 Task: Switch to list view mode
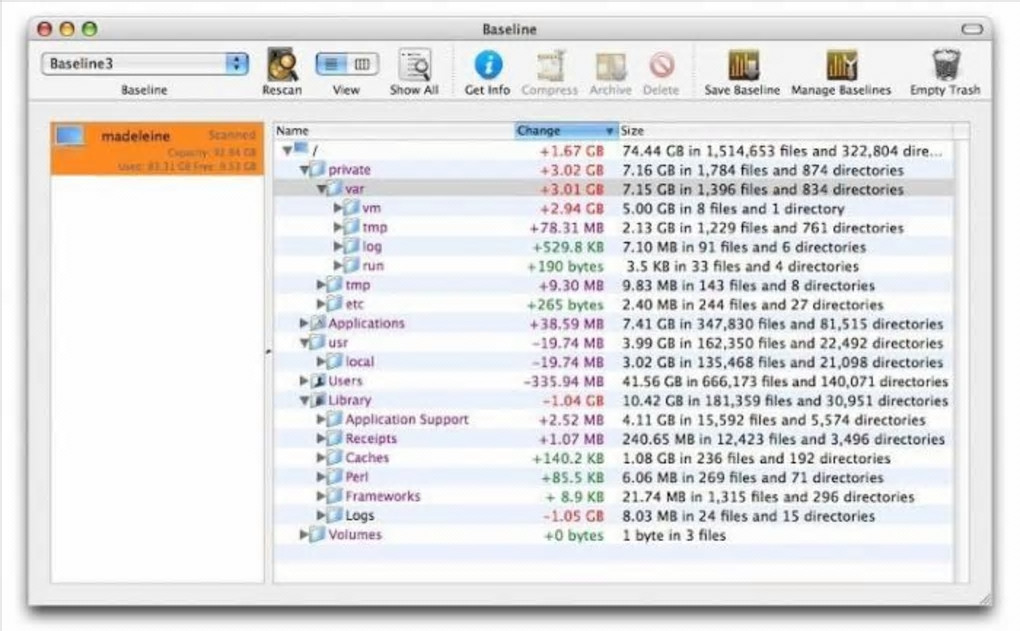click(x=331, y=64)
